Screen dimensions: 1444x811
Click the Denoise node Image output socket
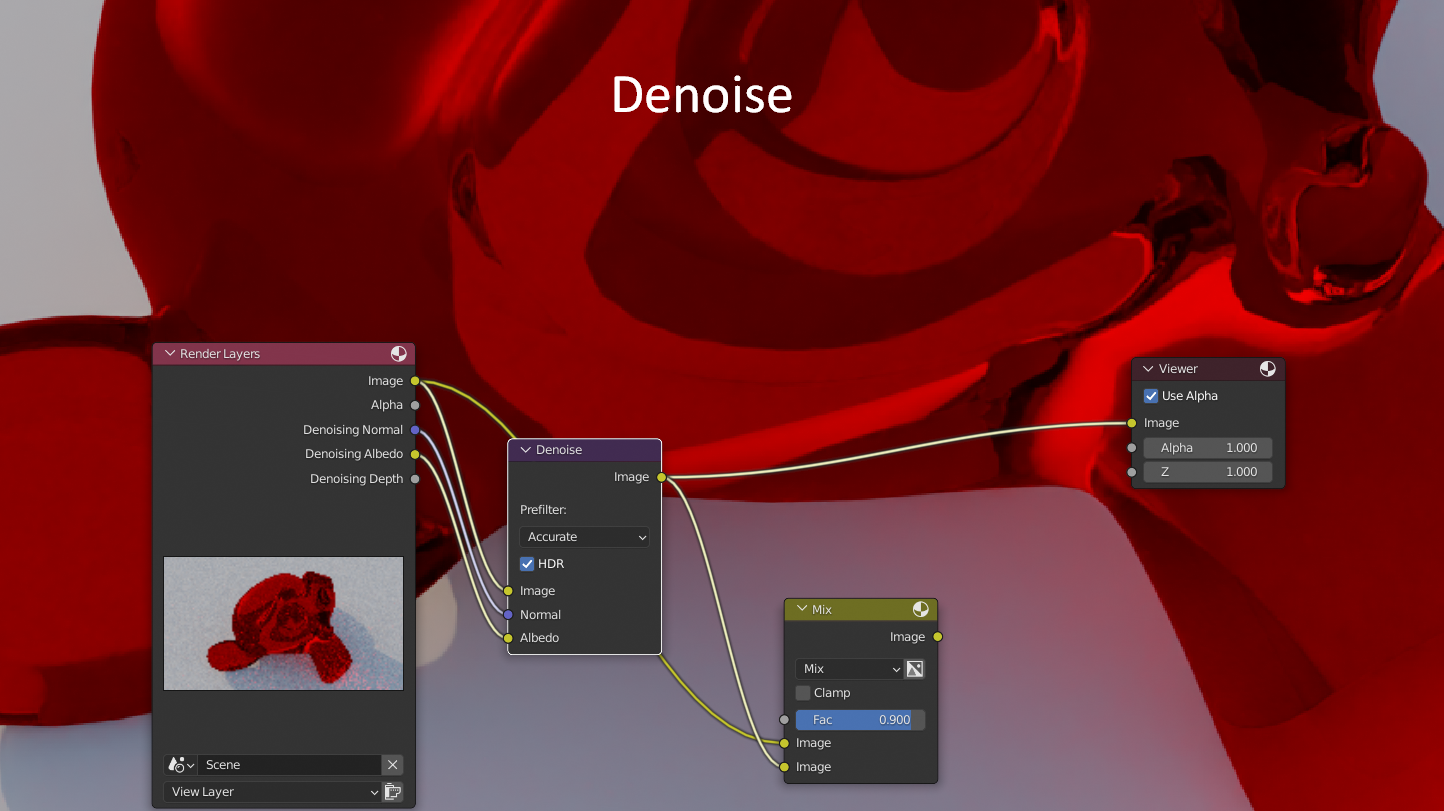[x=661, y=477]
